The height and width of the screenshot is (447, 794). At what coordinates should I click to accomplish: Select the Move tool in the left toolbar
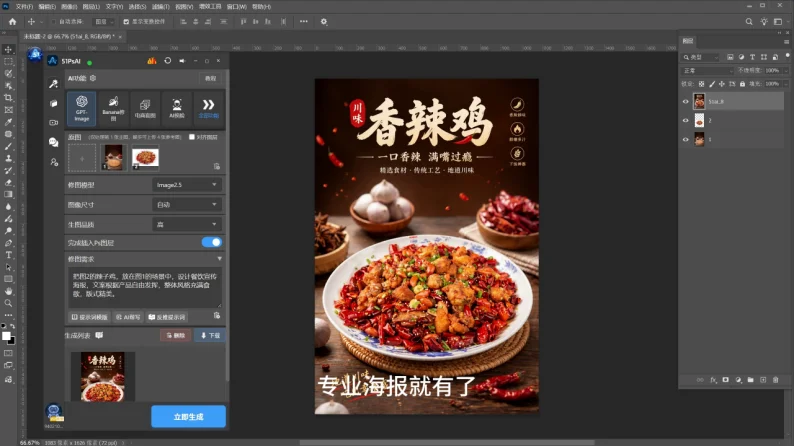pyautogui.click(x=8, y=50)
